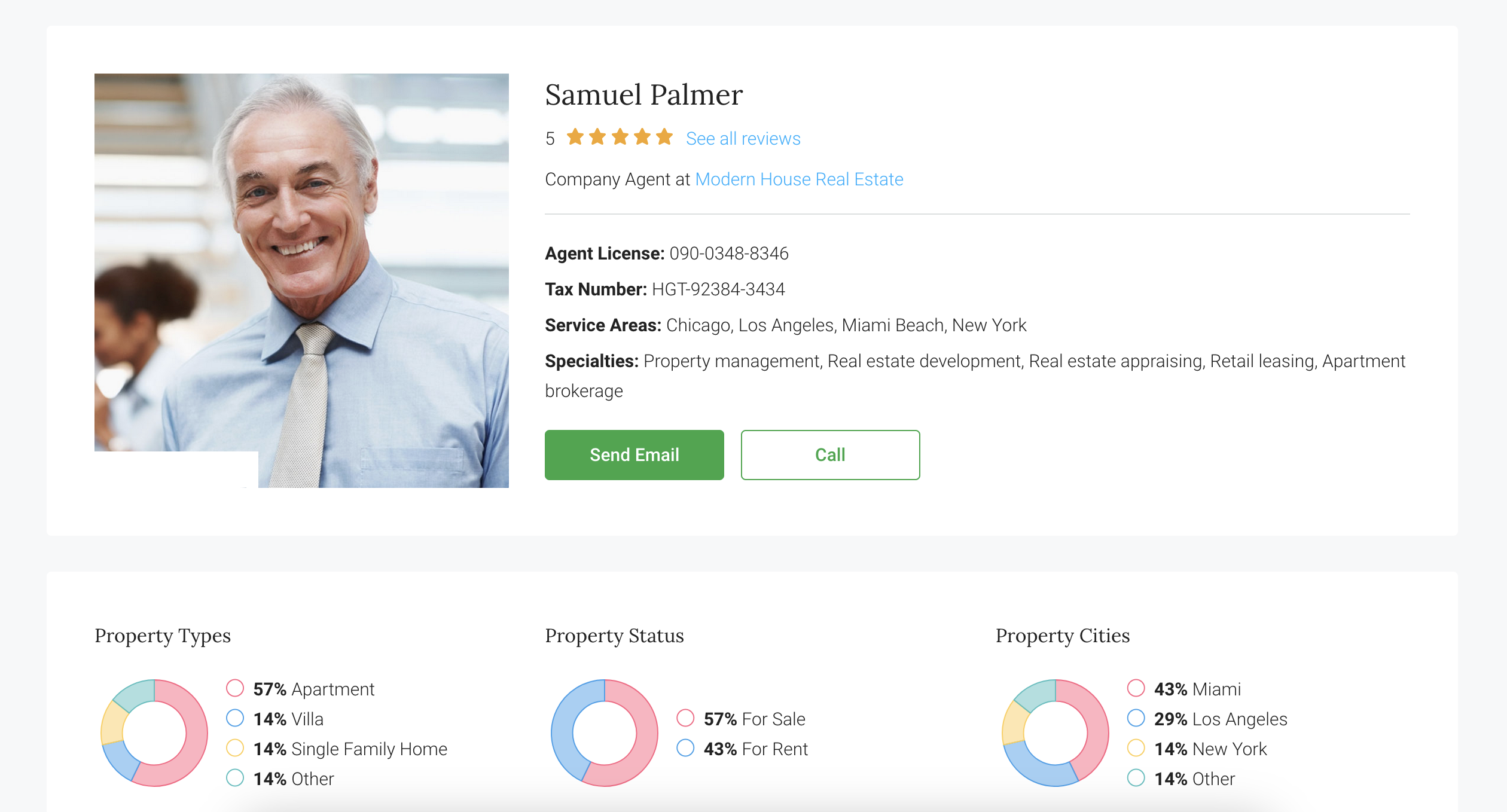The height and width of the screenshot is (812, 1507).
Task: Click Samuel Palmer's profile photo
Action: (301, 280)
